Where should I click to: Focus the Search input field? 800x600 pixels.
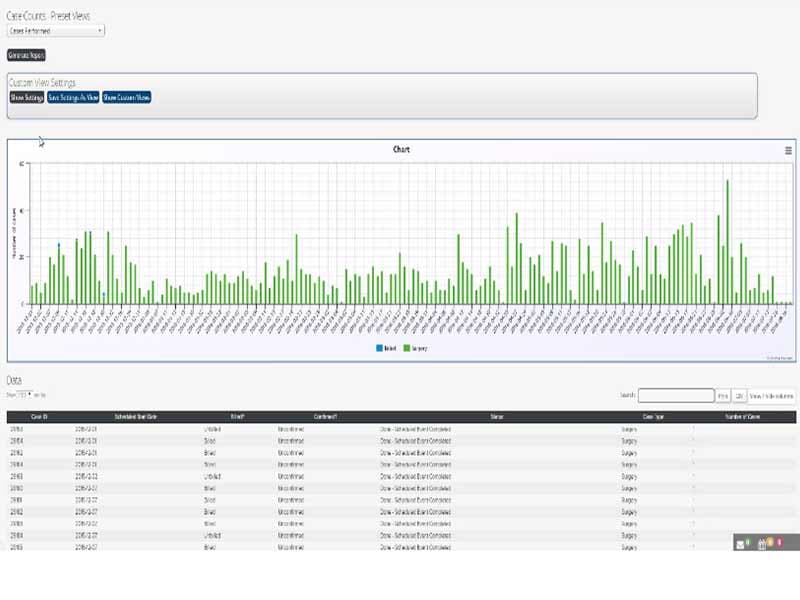pos(676,395)
